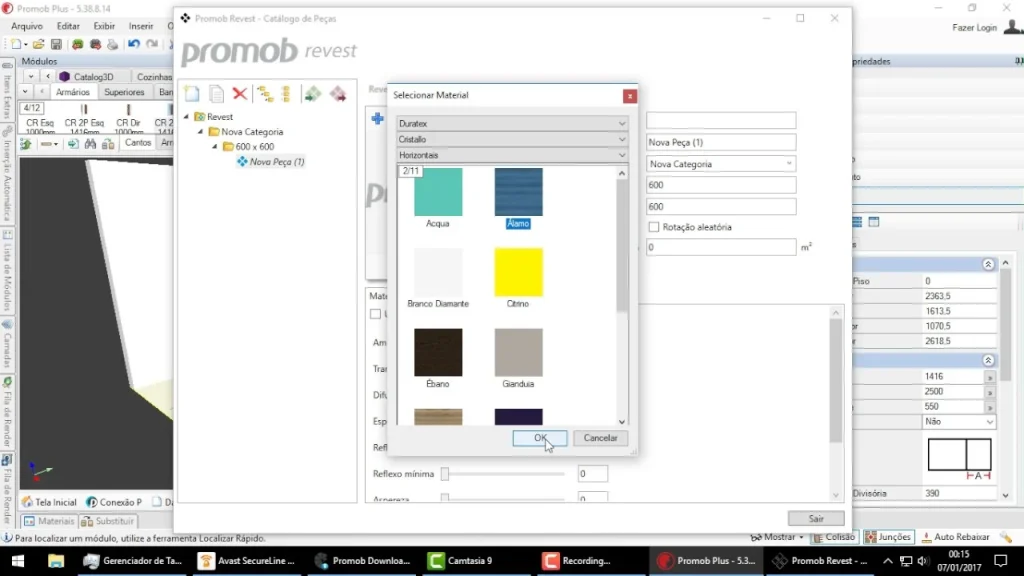This screenshot has height=576, width=1024.
Task: Click the Cancelar button
Action: click(x=600, y=438)
